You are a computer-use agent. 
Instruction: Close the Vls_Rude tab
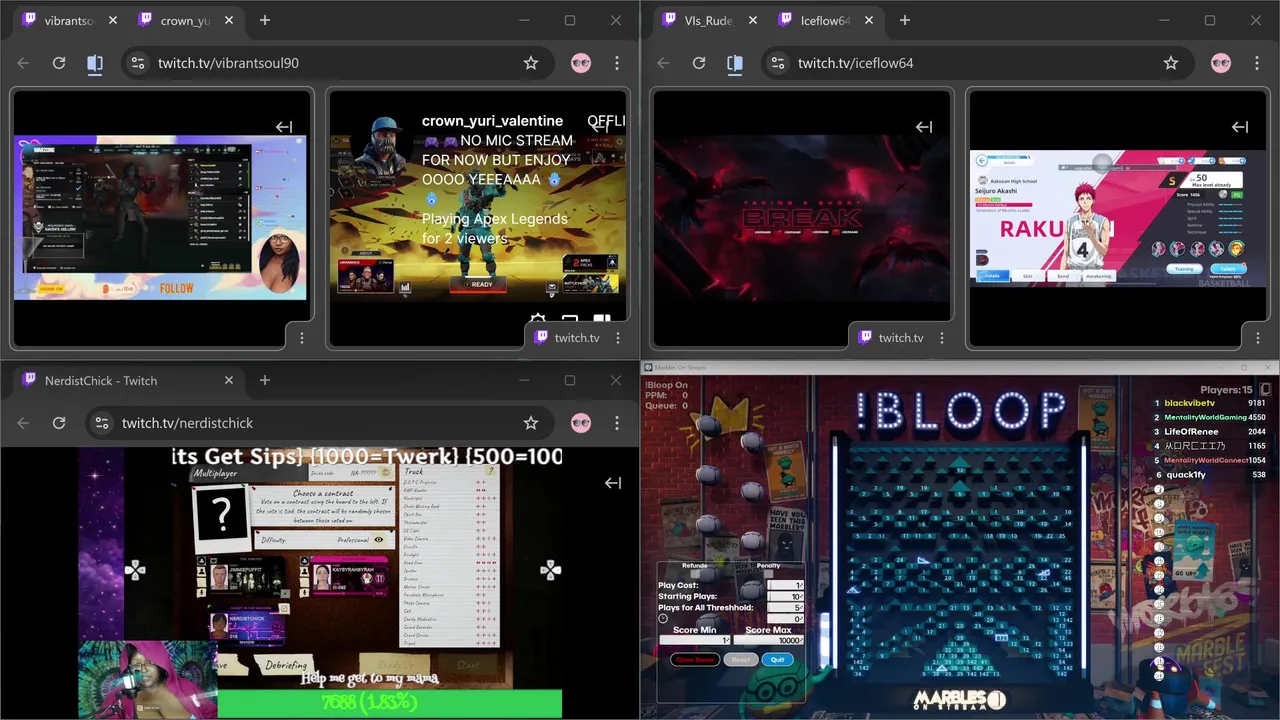click(x=752, y=21)
